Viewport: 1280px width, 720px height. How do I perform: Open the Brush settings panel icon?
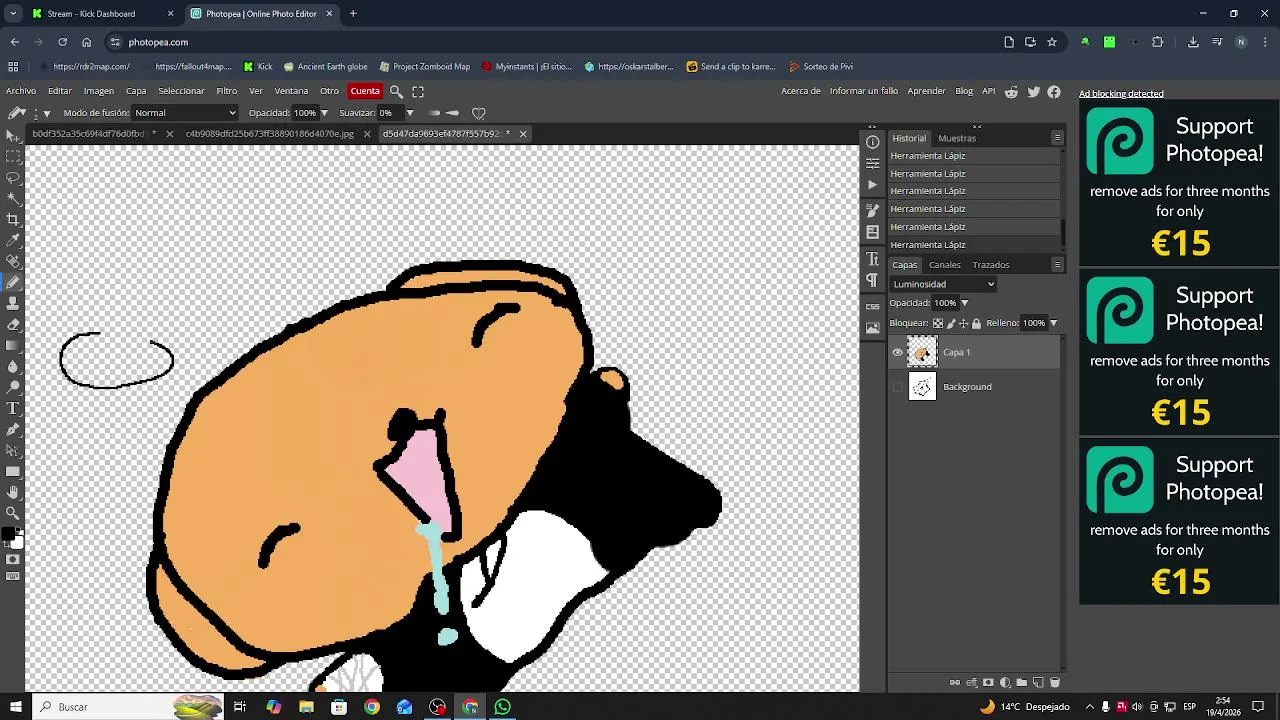873,210
